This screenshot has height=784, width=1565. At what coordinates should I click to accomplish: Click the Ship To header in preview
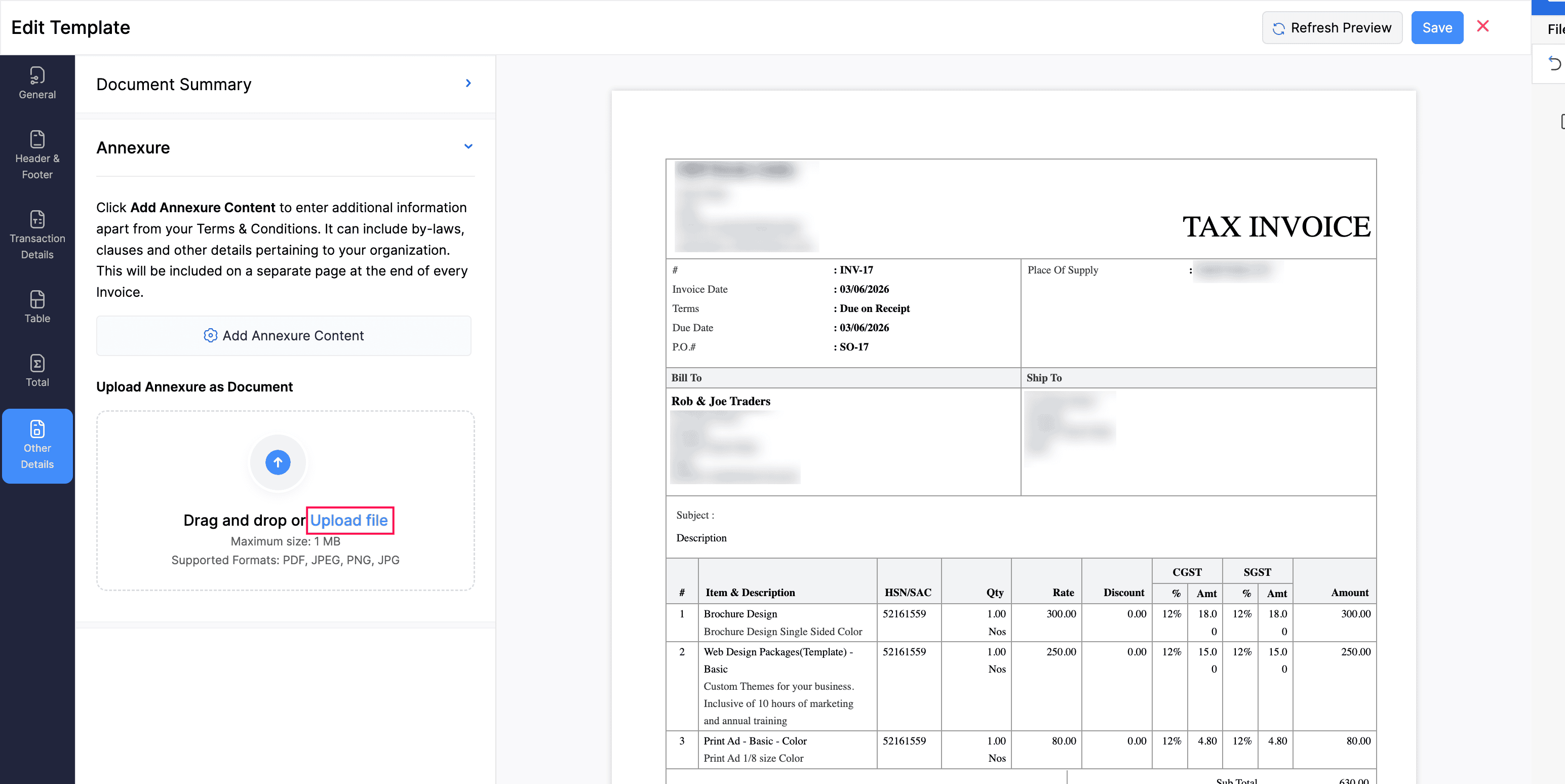(x=1044, y=378)
